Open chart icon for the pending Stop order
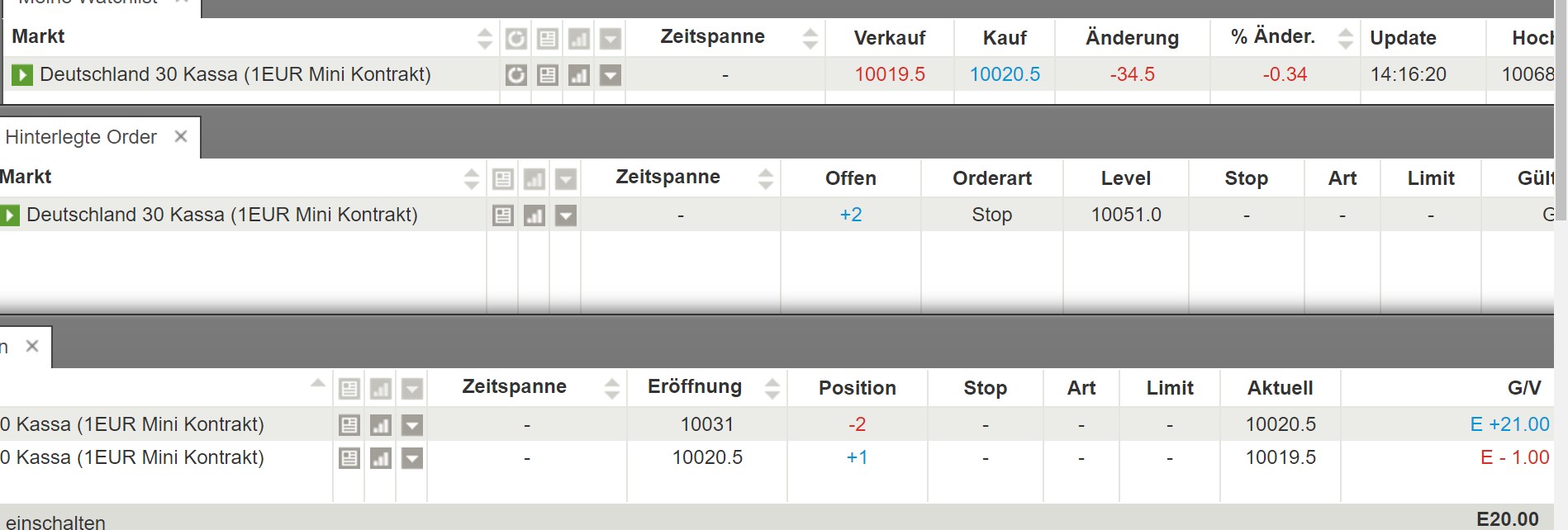The image size is (1568, 530). 535,215
